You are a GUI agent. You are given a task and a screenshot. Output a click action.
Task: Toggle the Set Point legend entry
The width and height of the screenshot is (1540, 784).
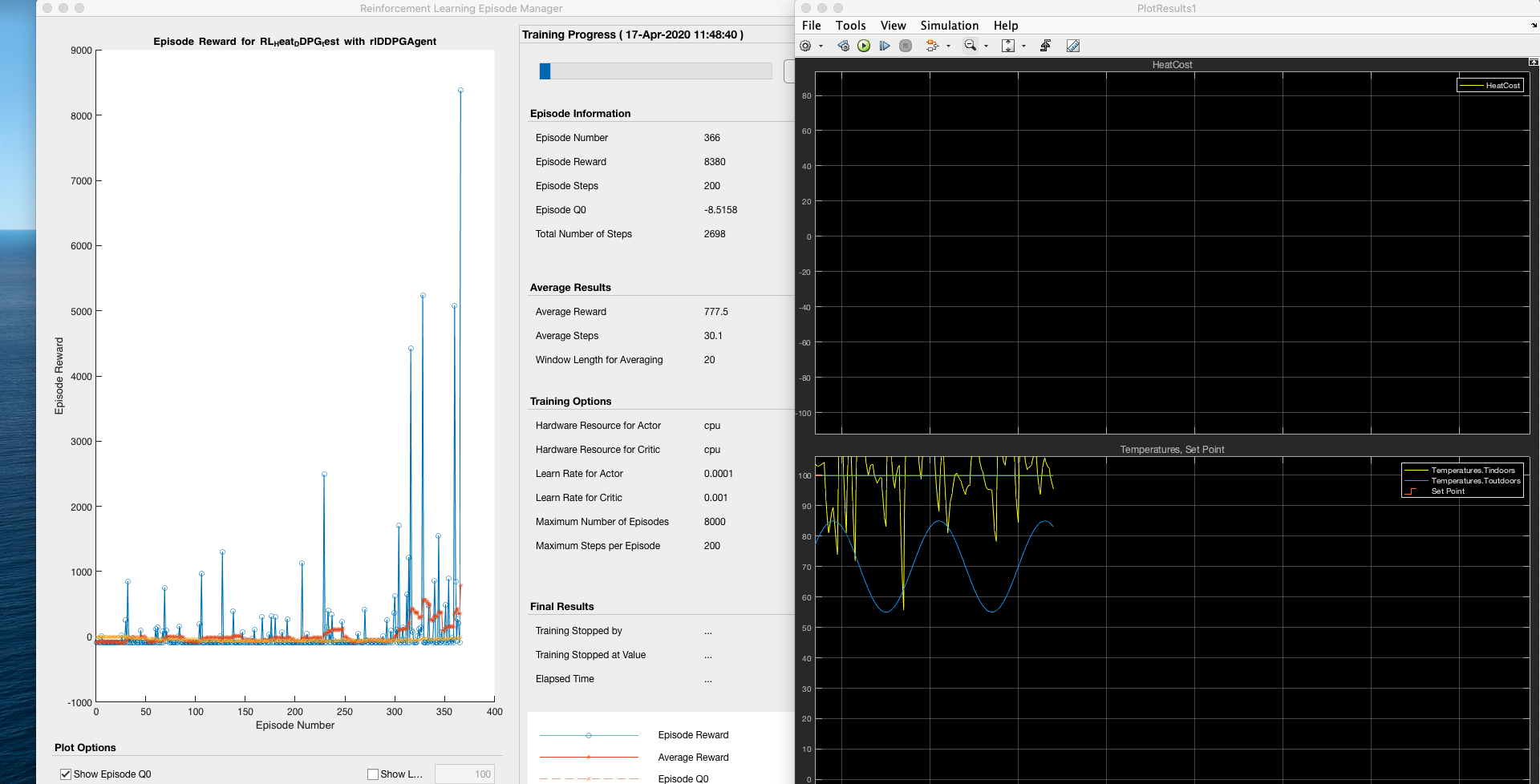[1436, 491]
